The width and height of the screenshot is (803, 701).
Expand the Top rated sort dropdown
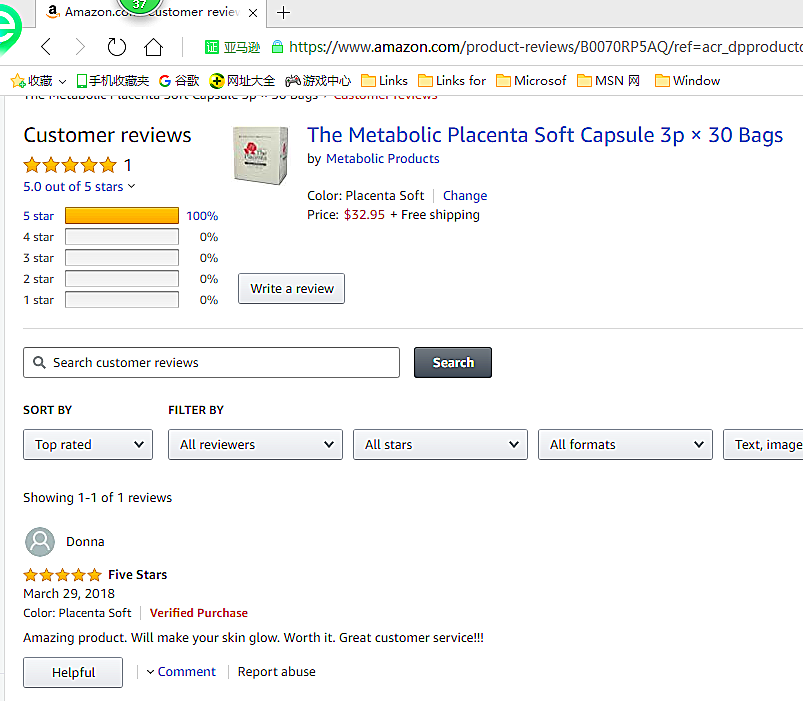coord(88,445)
